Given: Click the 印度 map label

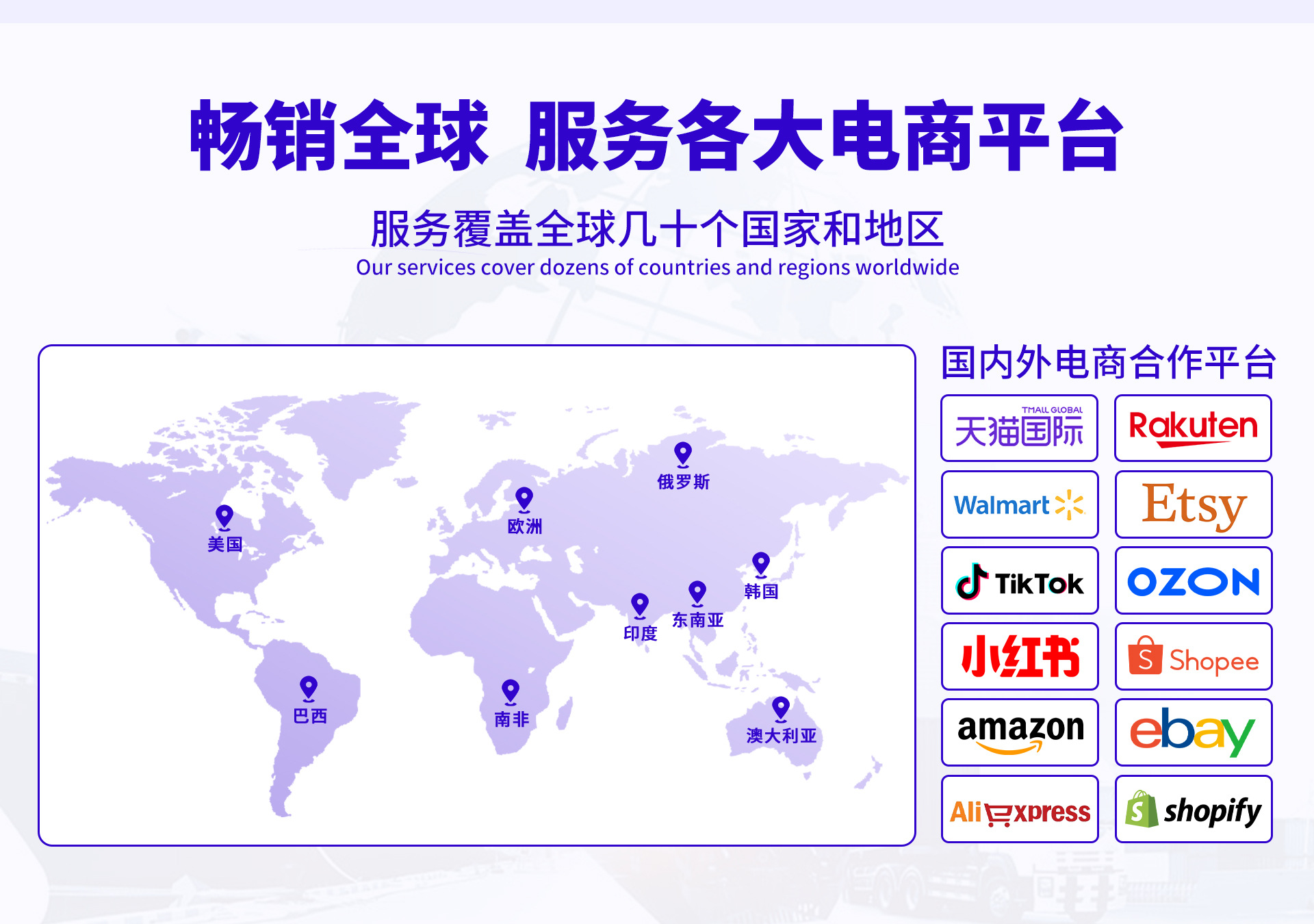Looking at the screenshot, I should [x=641, y=634].
